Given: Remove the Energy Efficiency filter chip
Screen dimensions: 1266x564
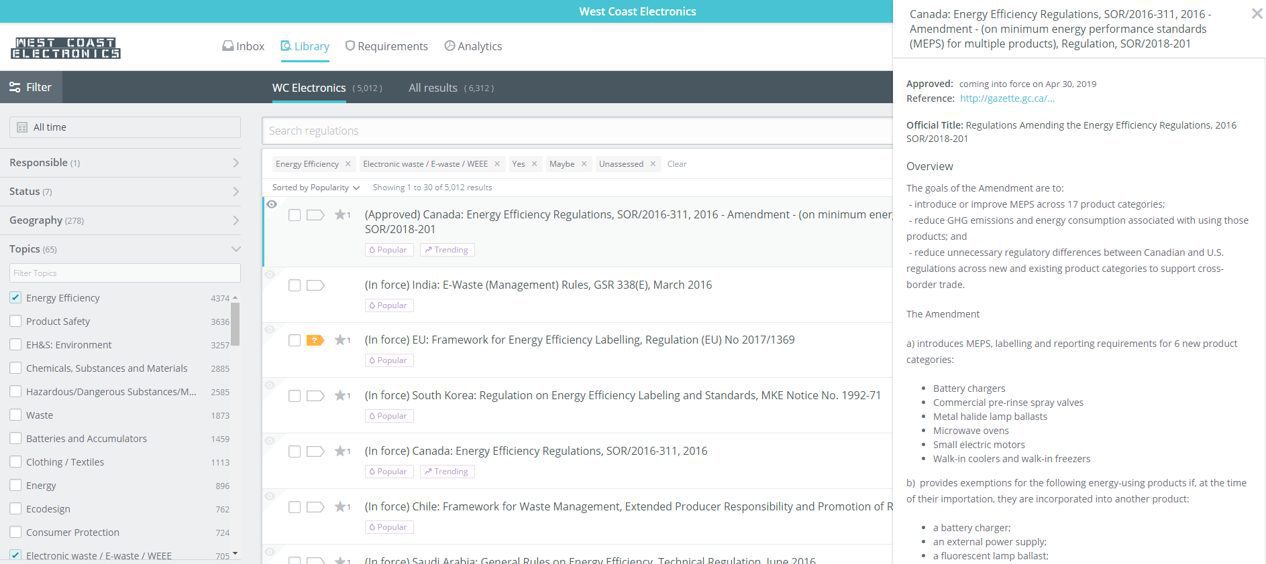Looking at the screenshot, I should 348,164.
